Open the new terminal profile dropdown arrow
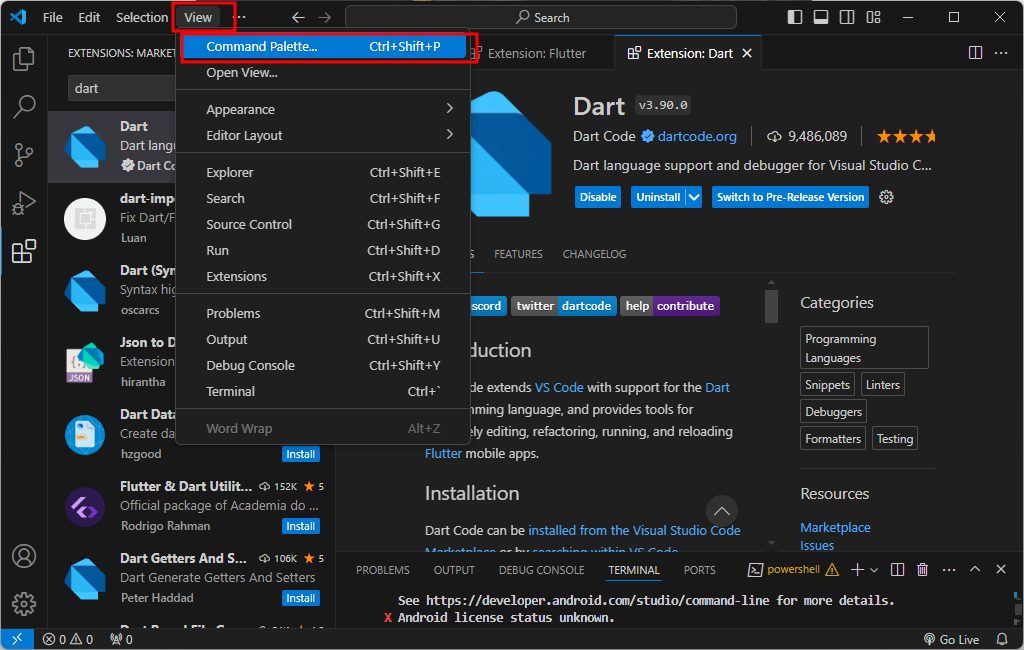Image resolution: width=1024 pixels, height=650 pixels. pyautogui.click(x=874, y=570)
